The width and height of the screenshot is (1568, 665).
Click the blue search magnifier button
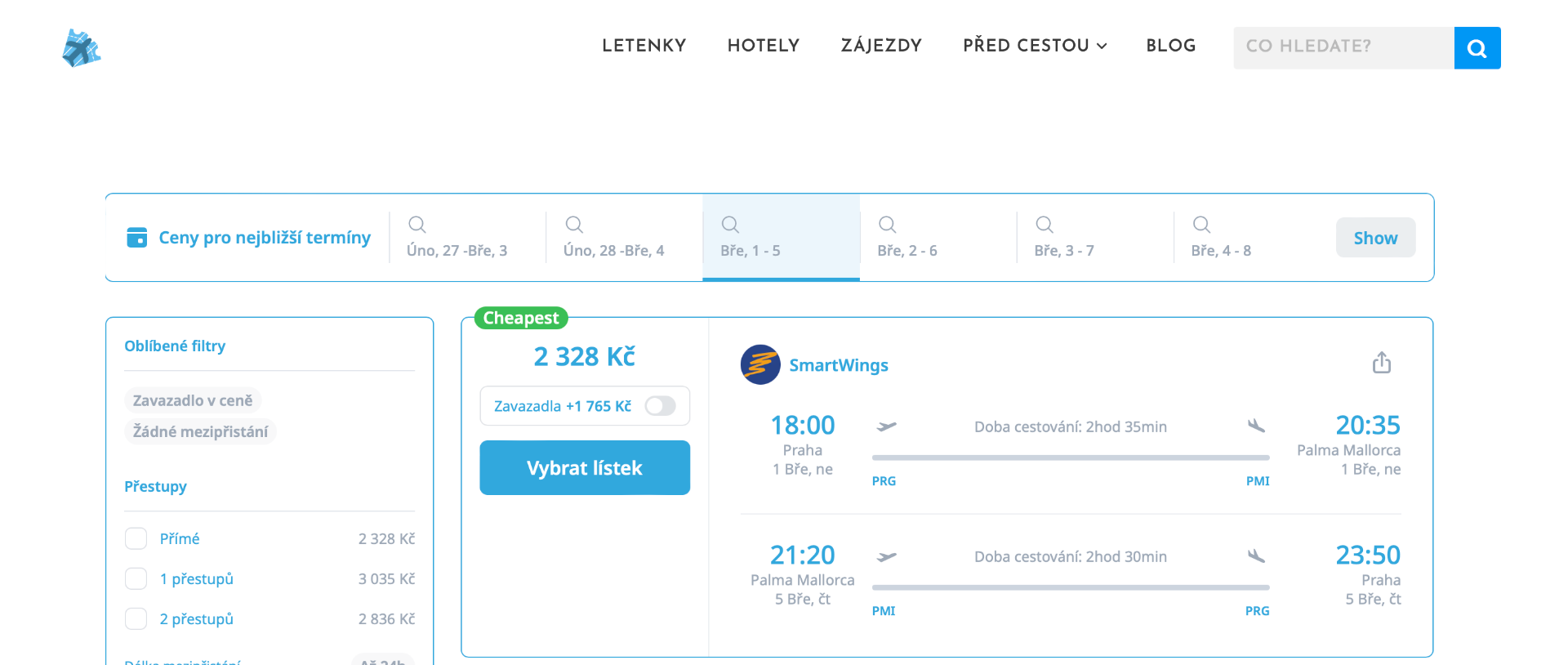tap(1477, 48)
